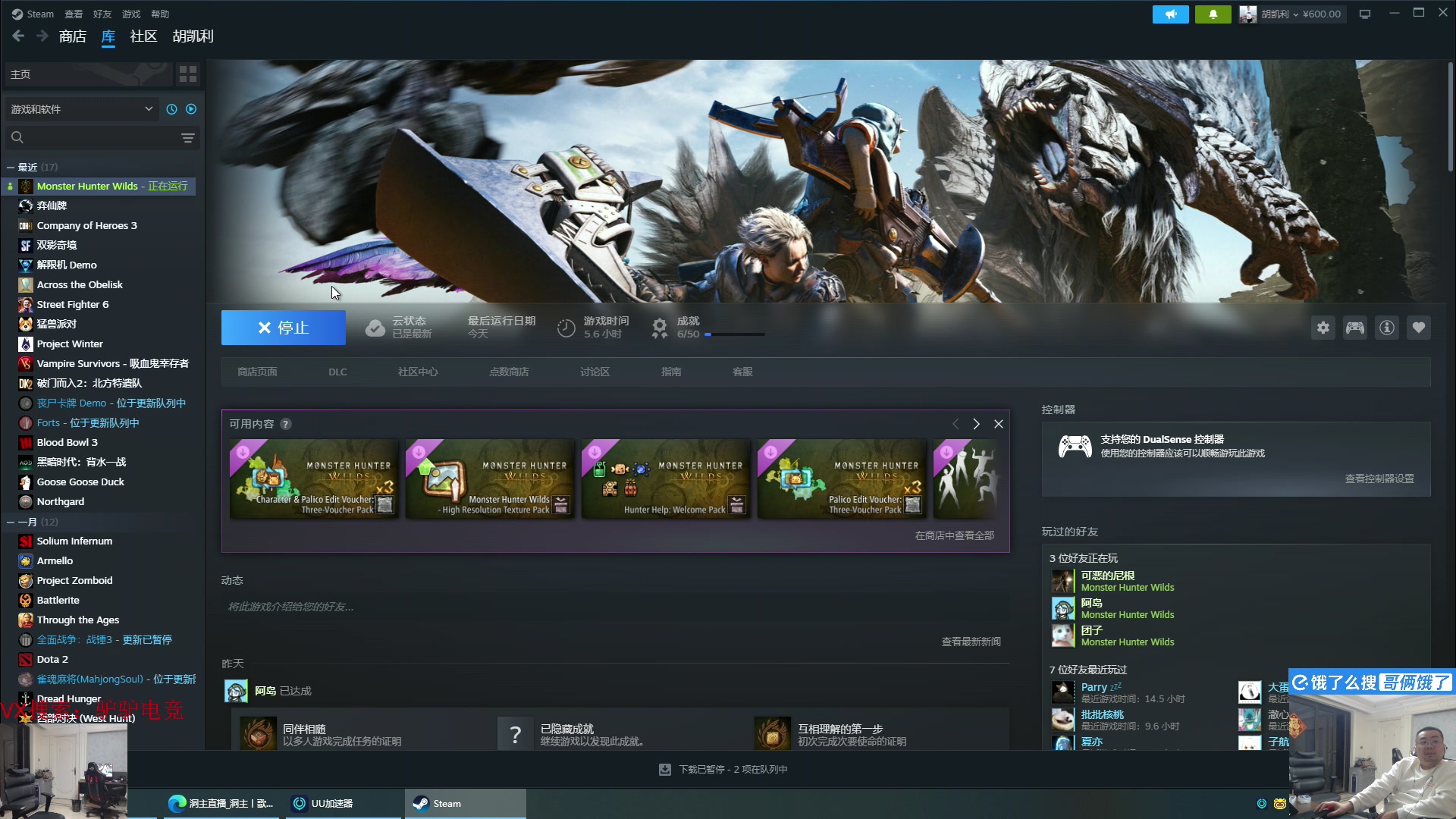
Task: Open game settings gear icon
Action: [1323, 328]
